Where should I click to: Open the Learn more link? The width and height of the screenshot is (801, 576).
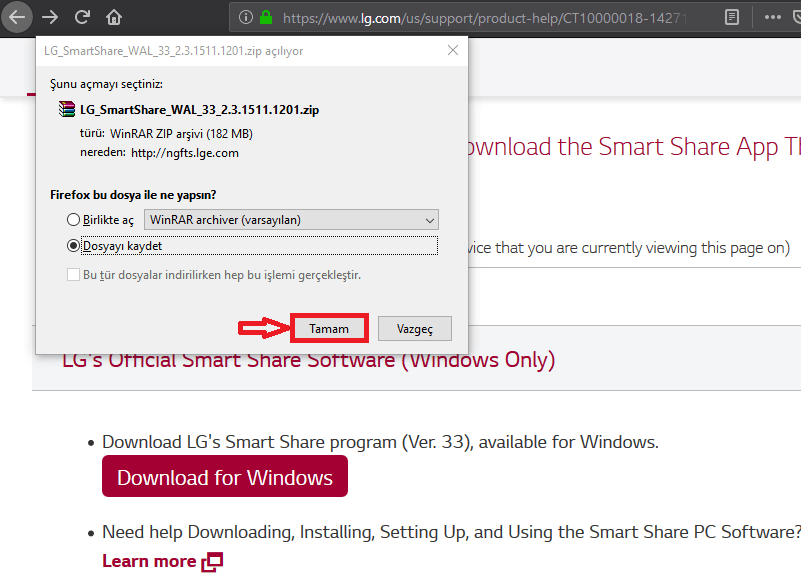pyautogui.click(x=149, y=561)
